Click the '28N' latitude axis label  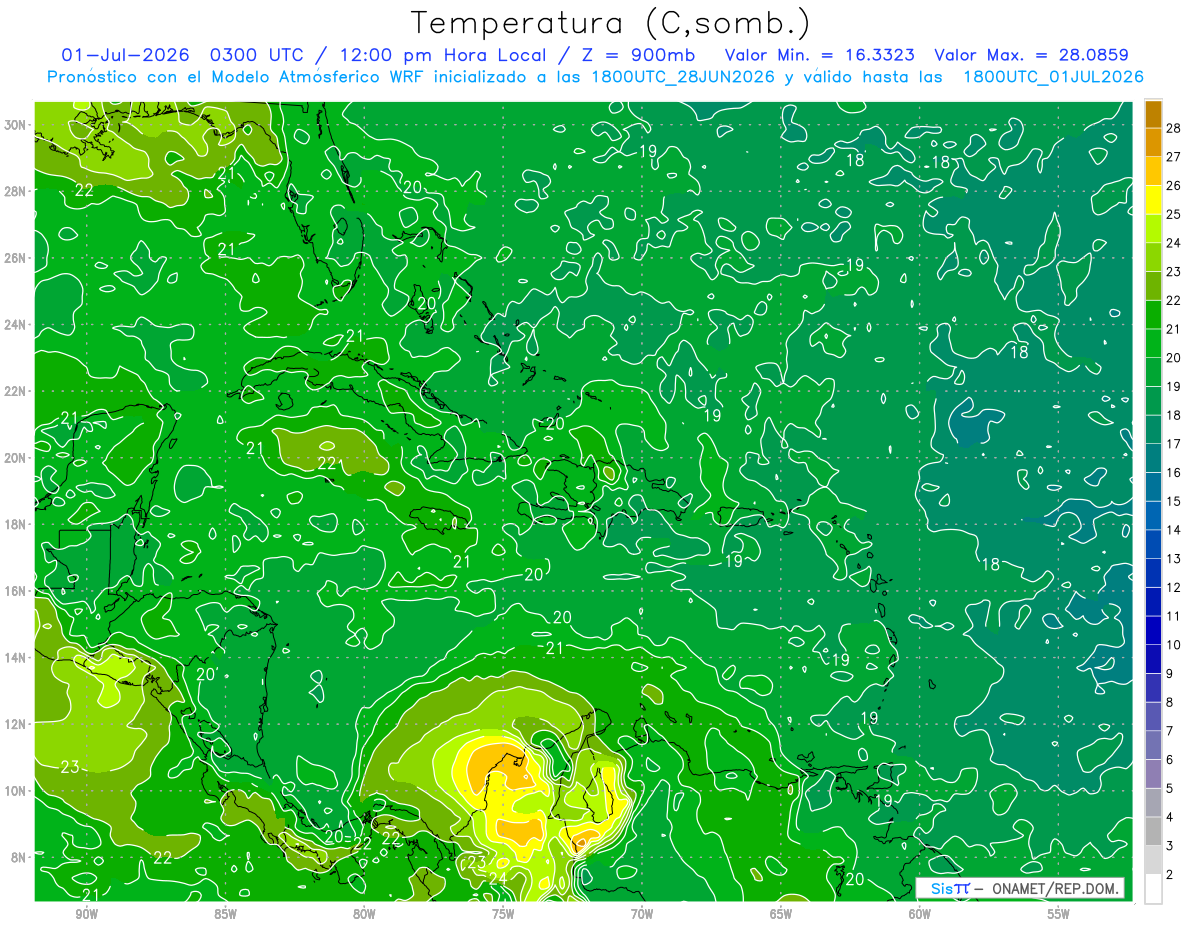[17, 191]
